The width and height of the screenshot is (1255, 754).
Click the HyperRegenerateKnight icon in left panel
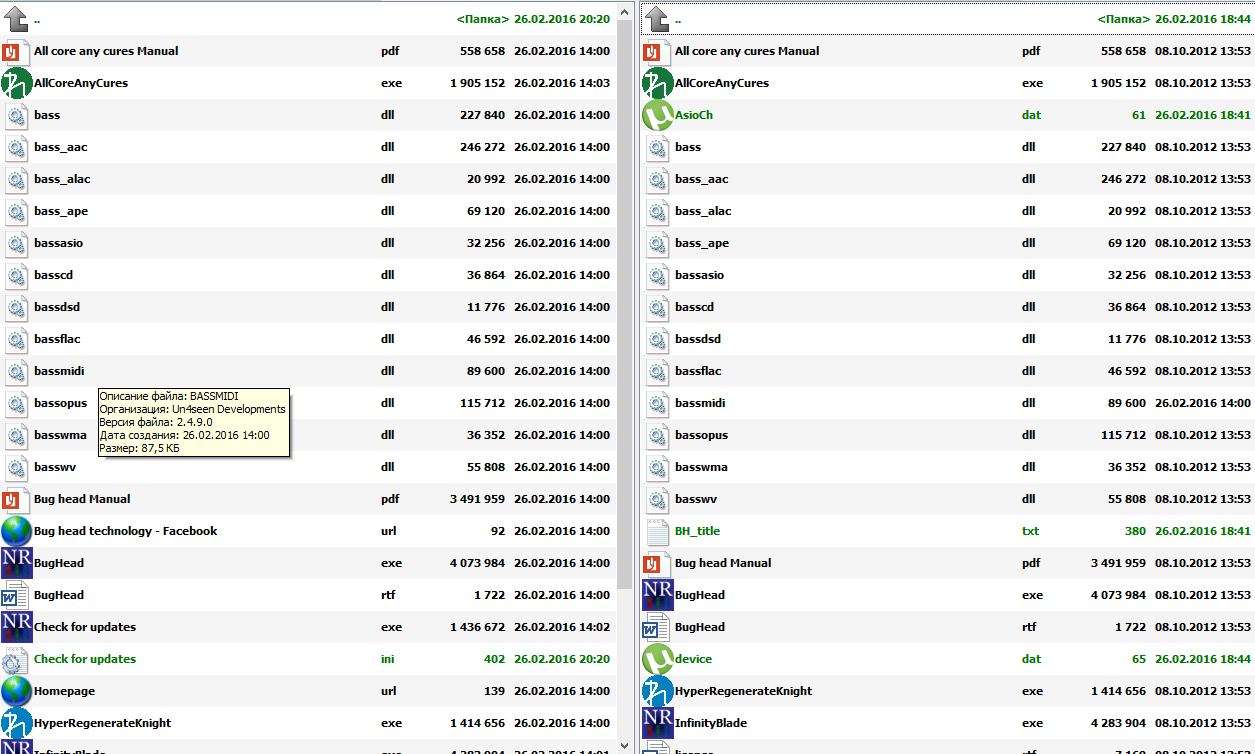tap(16, 723)
